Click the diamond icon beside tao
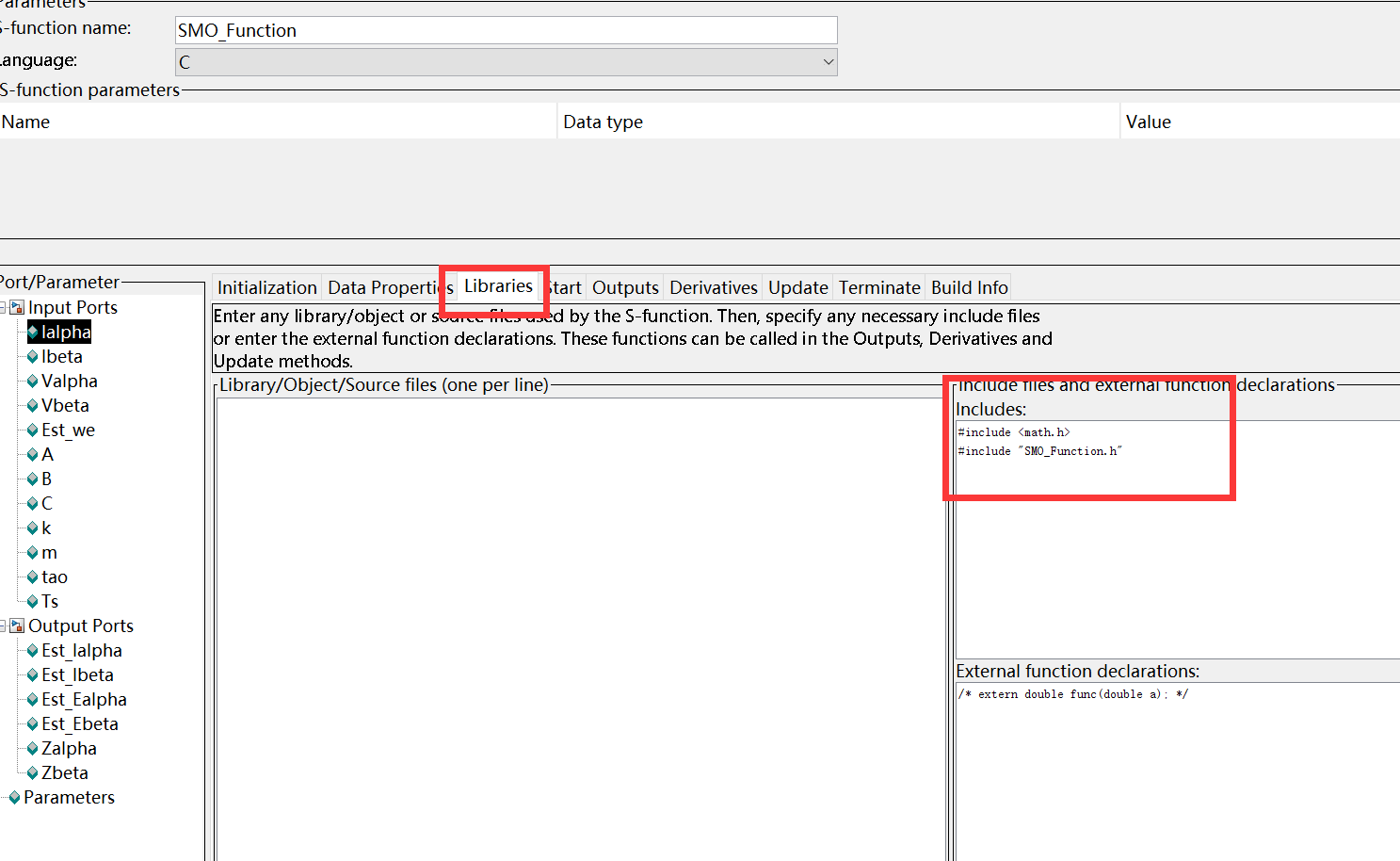This screenshot has width=1400, height=861. point(33,577)
